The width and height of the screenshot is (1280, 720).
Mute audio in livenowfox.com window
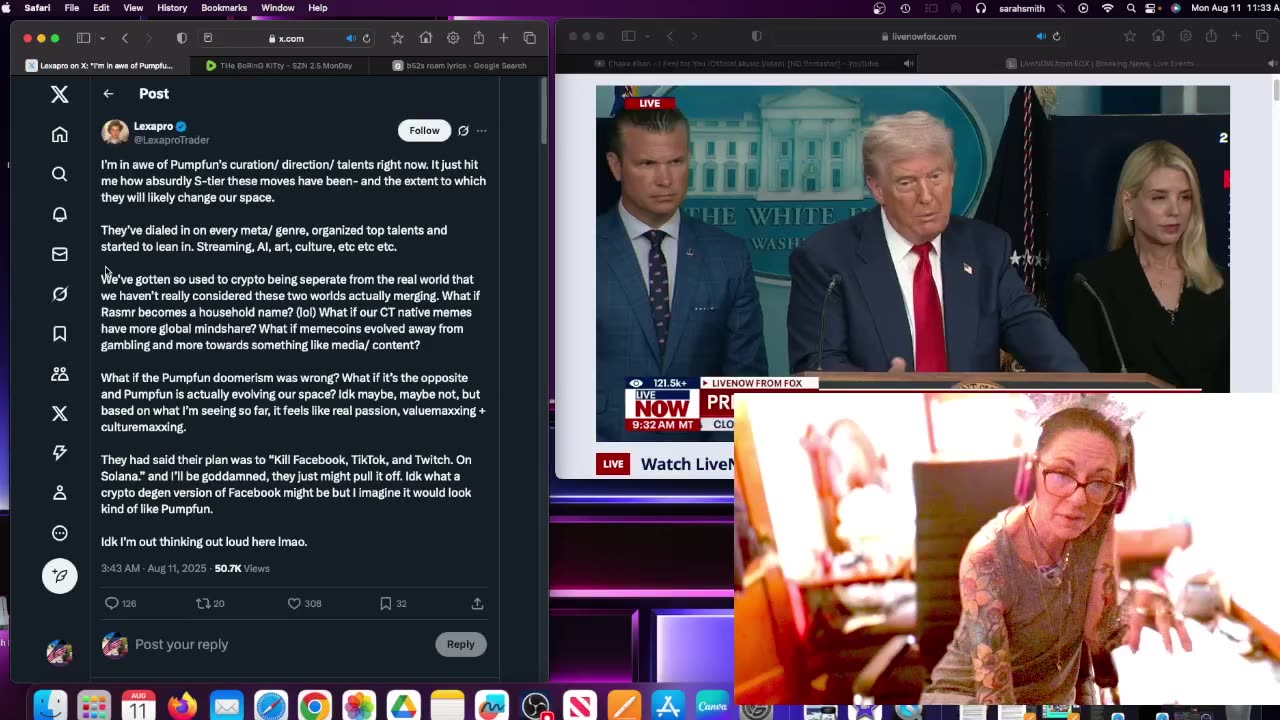pyautogui.click(x=1040, y=36)
